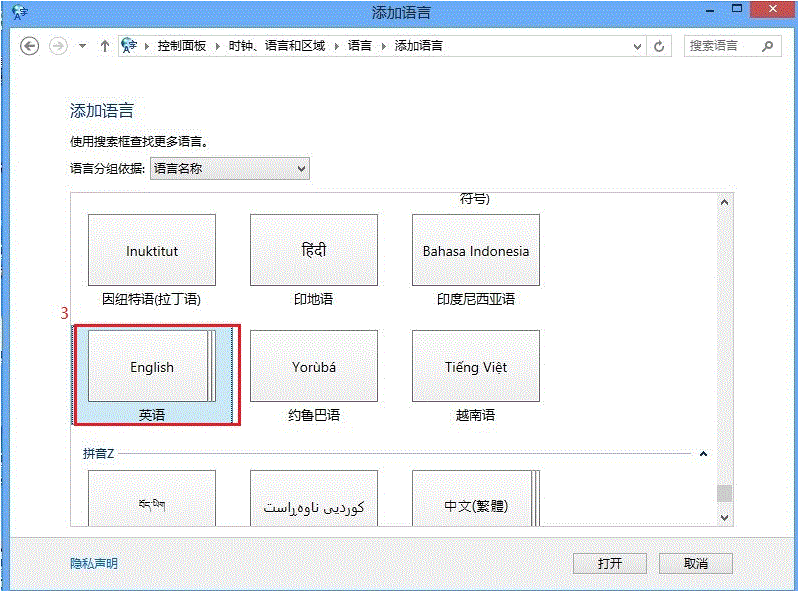
Task: Click the language icon in address bar
Action: 129,46
